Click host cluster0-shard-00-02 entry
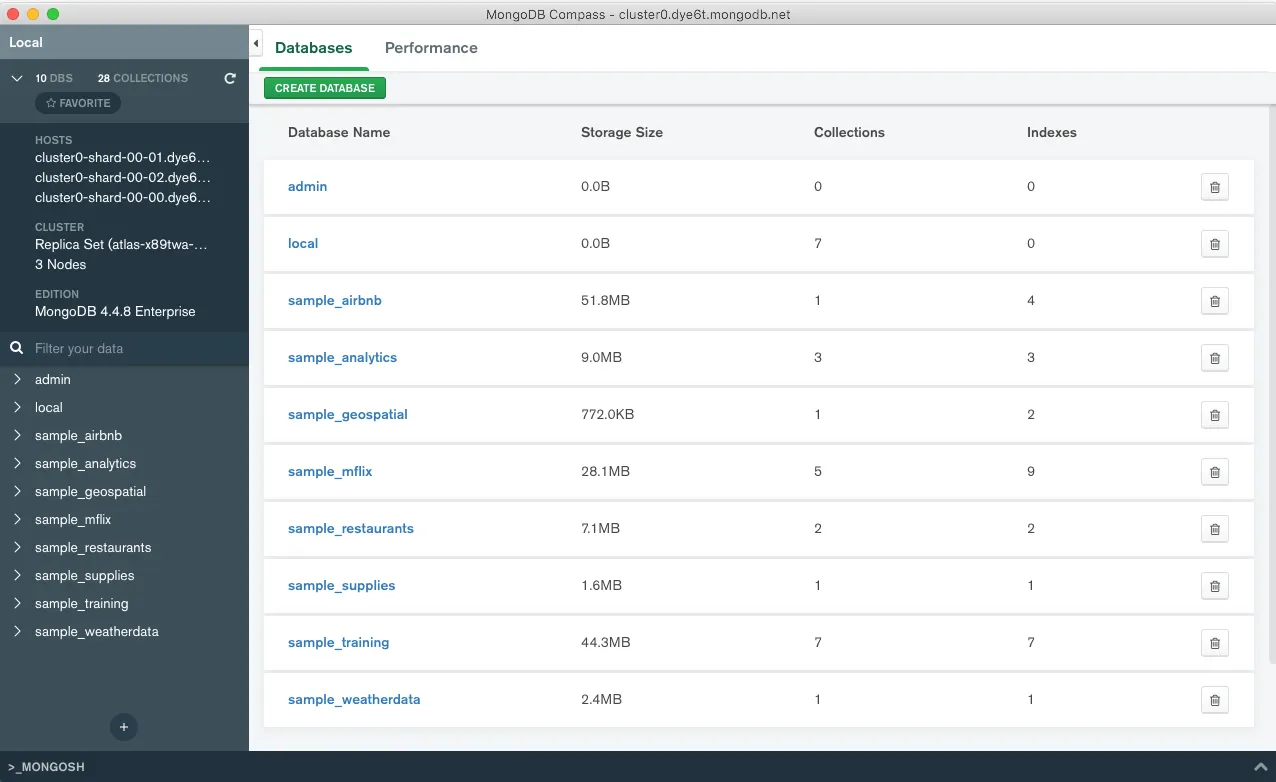 pyautogui.click(x=123, y=177)
